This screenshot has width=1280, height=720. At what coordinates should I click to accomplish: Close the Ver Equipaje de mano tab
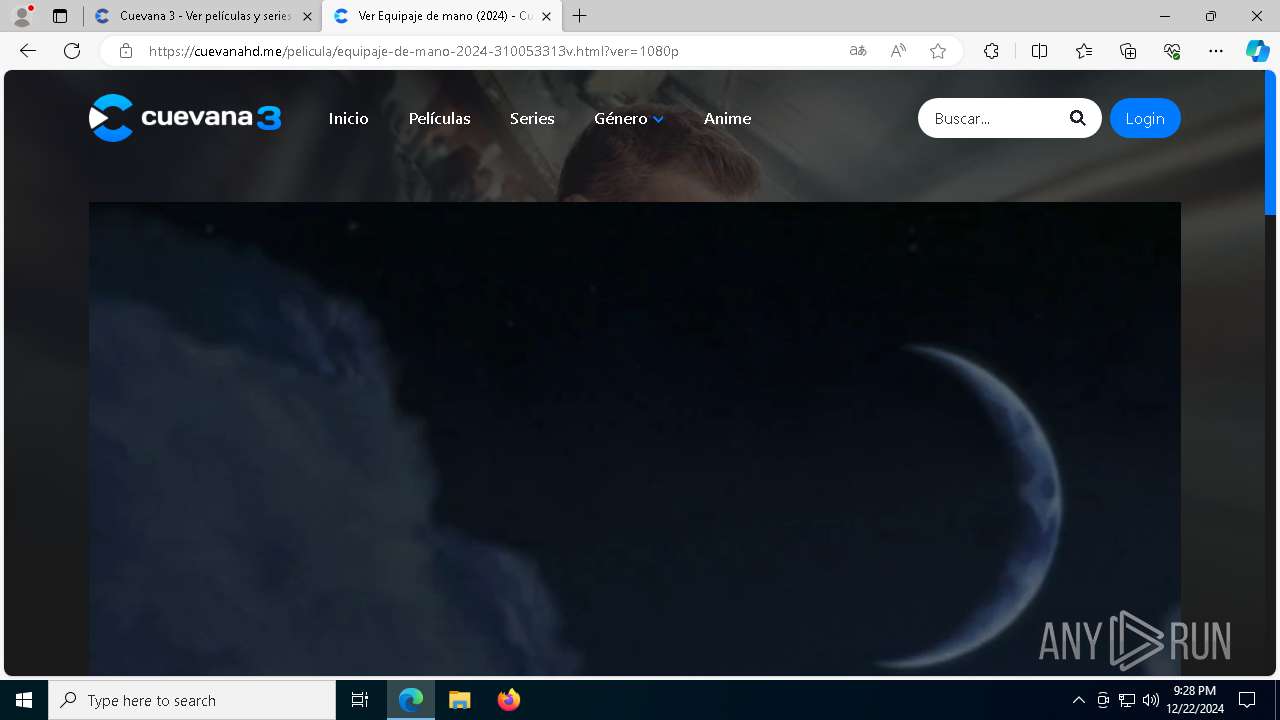[x=546, y=16]
